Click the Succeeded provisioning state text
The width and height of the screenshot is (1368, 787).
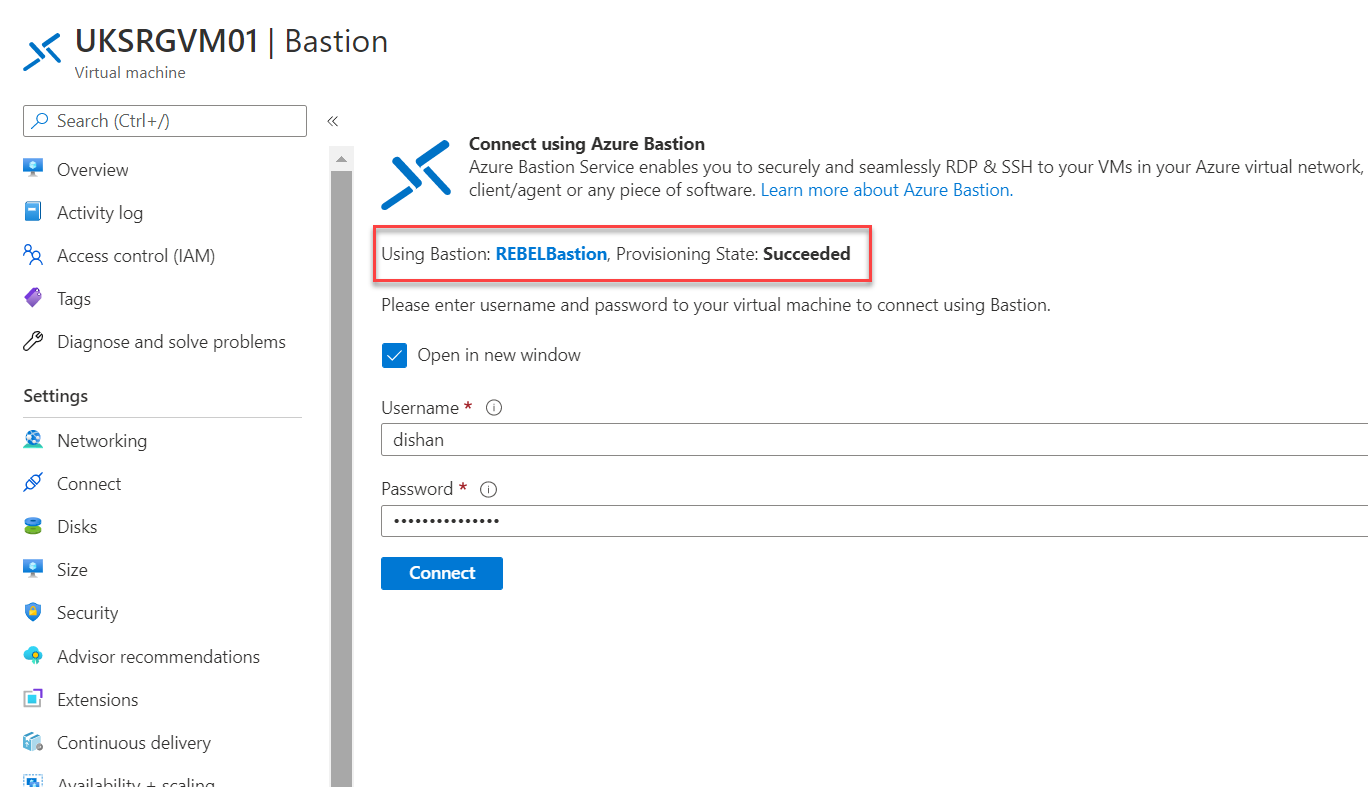[807, 254]
